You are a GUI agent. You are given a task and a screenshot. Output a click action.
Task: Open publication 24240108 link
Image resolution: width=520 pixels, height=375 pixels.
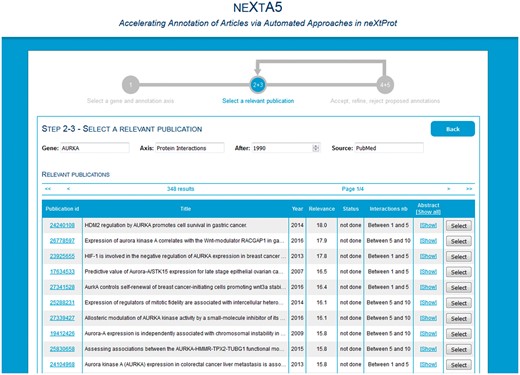point(62,225)
